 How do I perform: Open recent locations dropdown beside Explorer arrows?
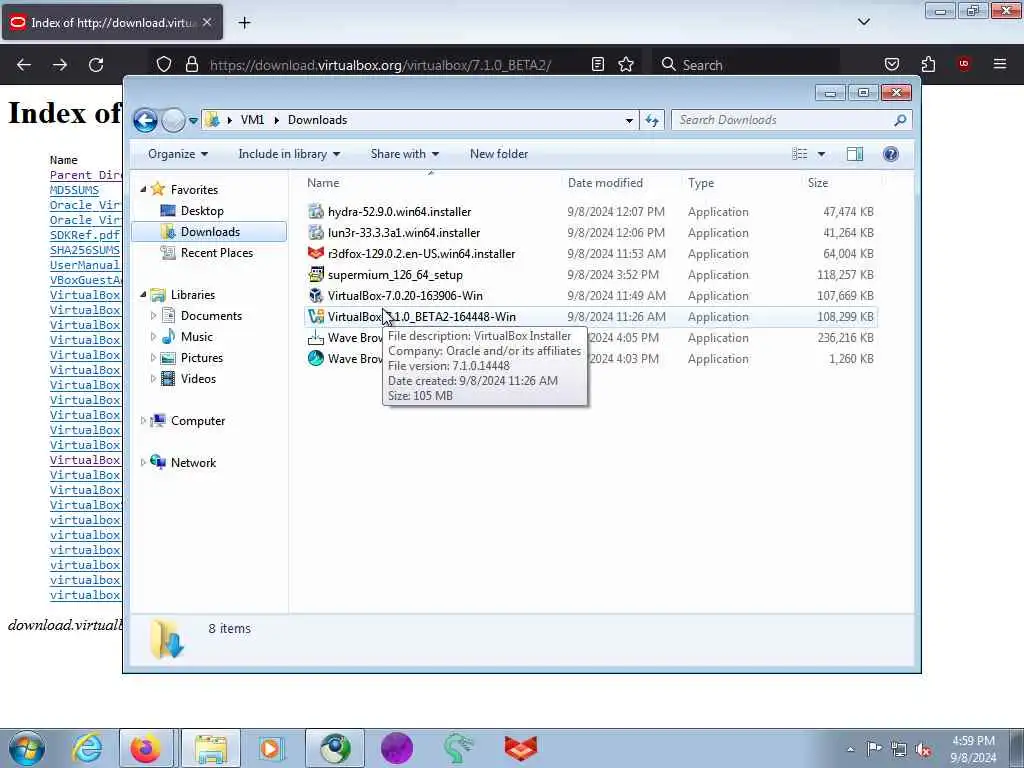193,121
